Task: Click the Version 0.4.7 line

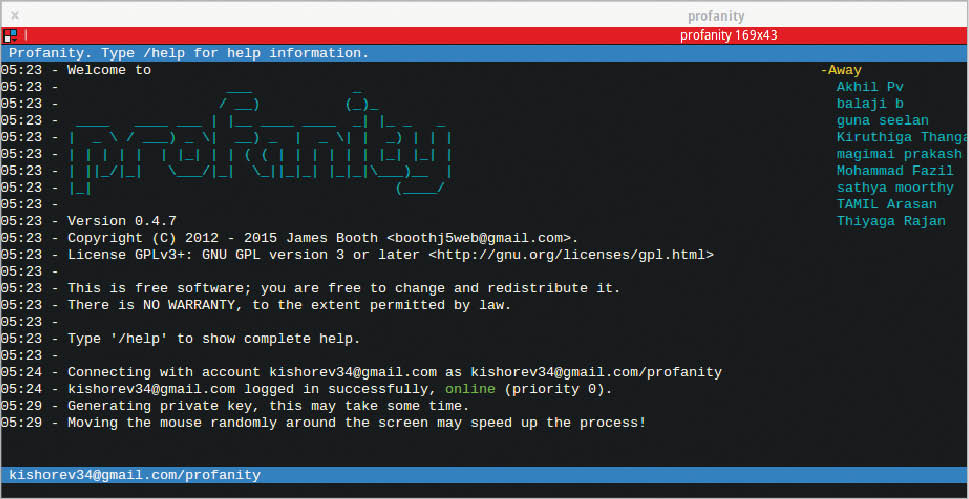Action: click(x=122, y=221)
